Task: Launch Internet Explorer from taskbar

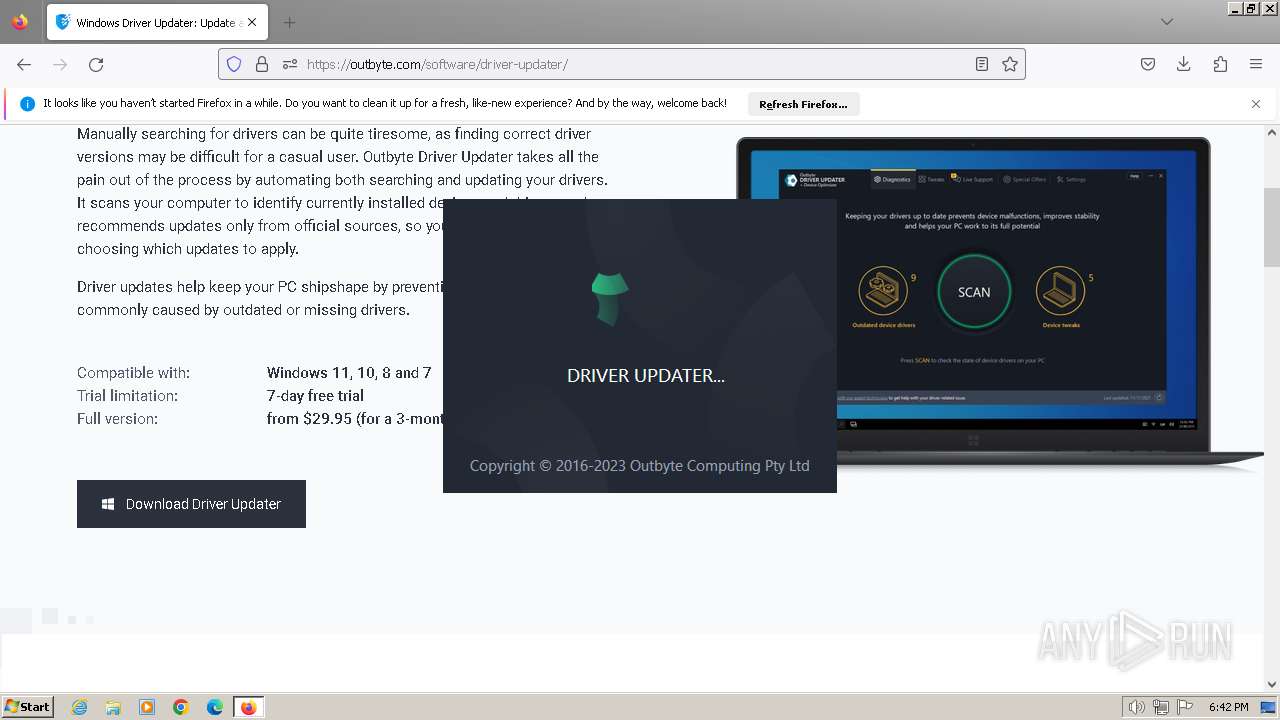Action: (80, 707)
